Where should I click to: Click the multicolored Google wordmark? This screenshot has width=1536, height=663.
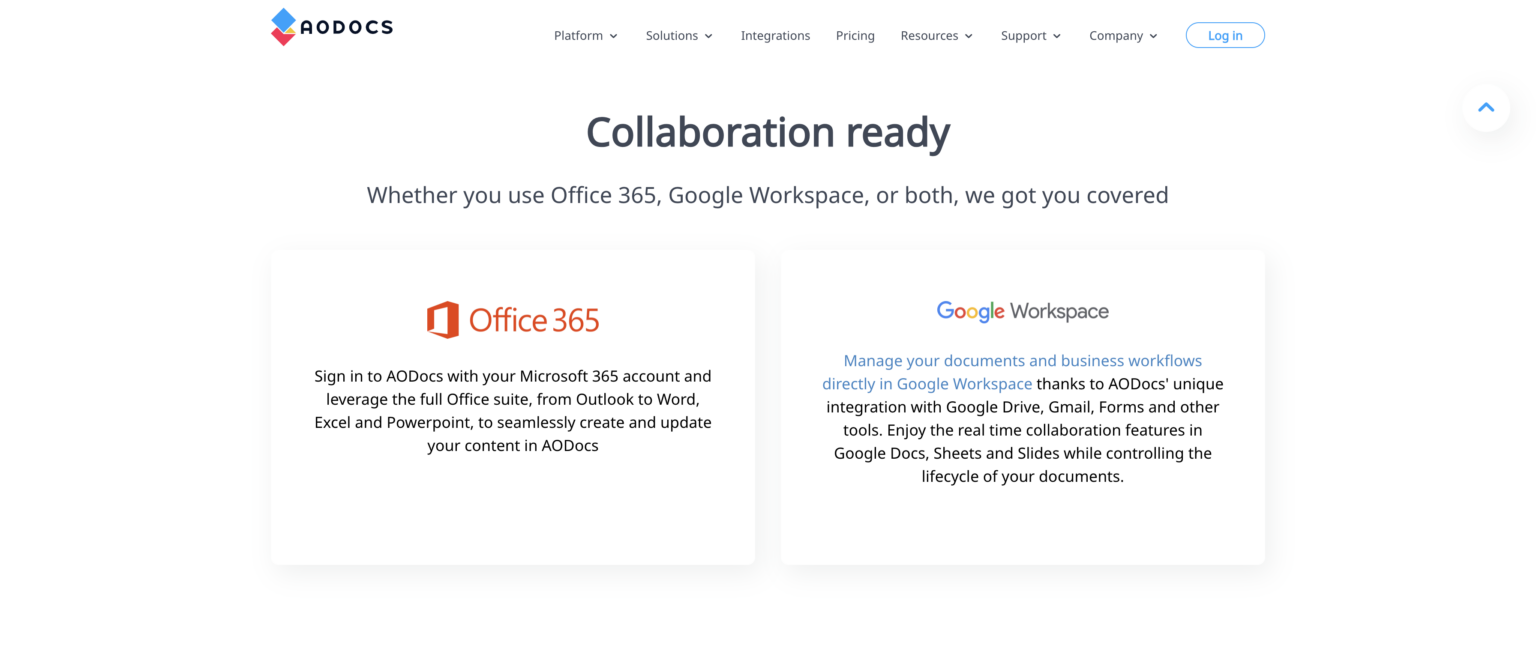(x=970, y=311)
